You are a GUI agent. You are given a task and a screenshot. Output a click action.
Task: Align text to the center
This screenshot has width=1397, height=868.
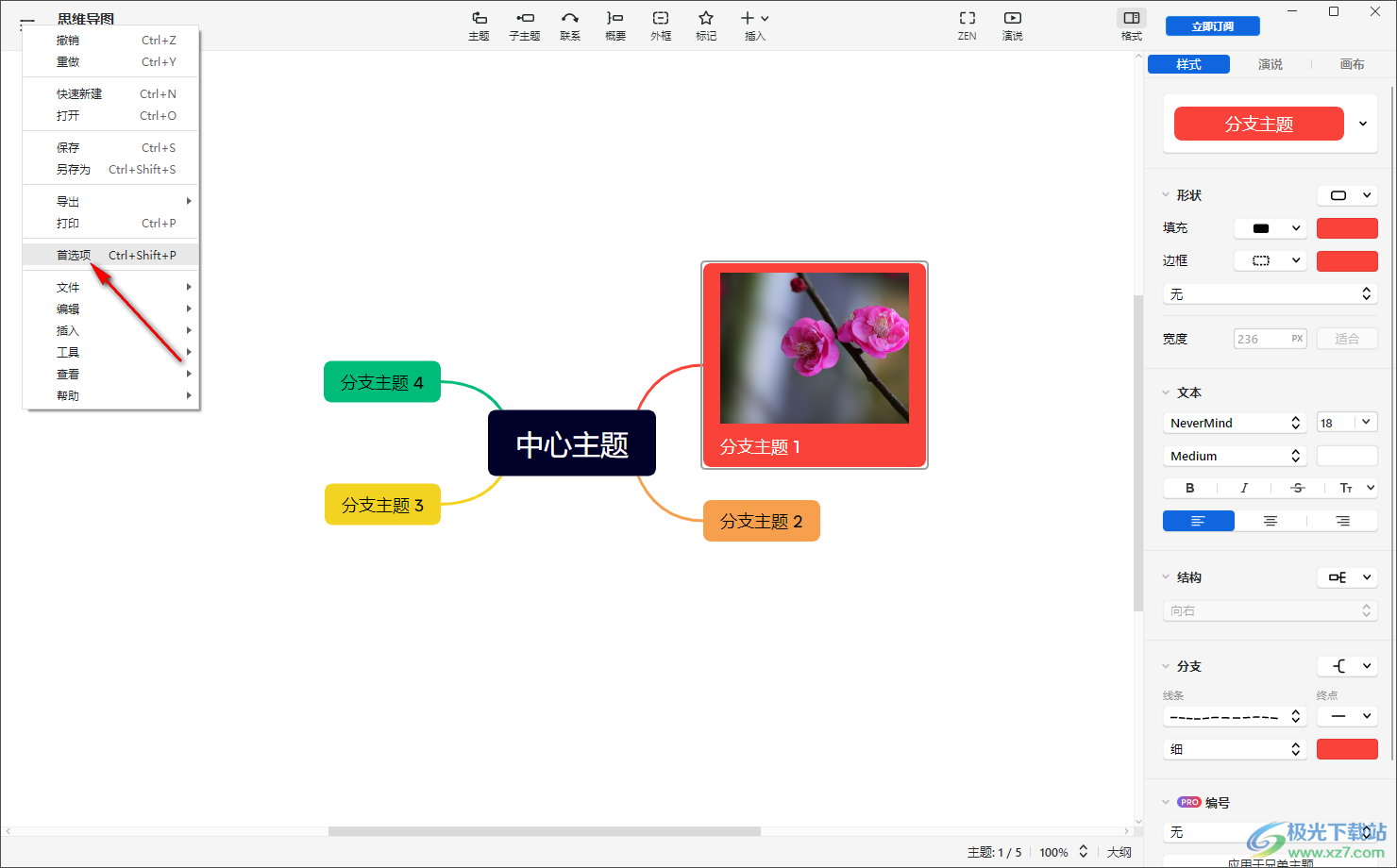click(x=1271, y=521)
